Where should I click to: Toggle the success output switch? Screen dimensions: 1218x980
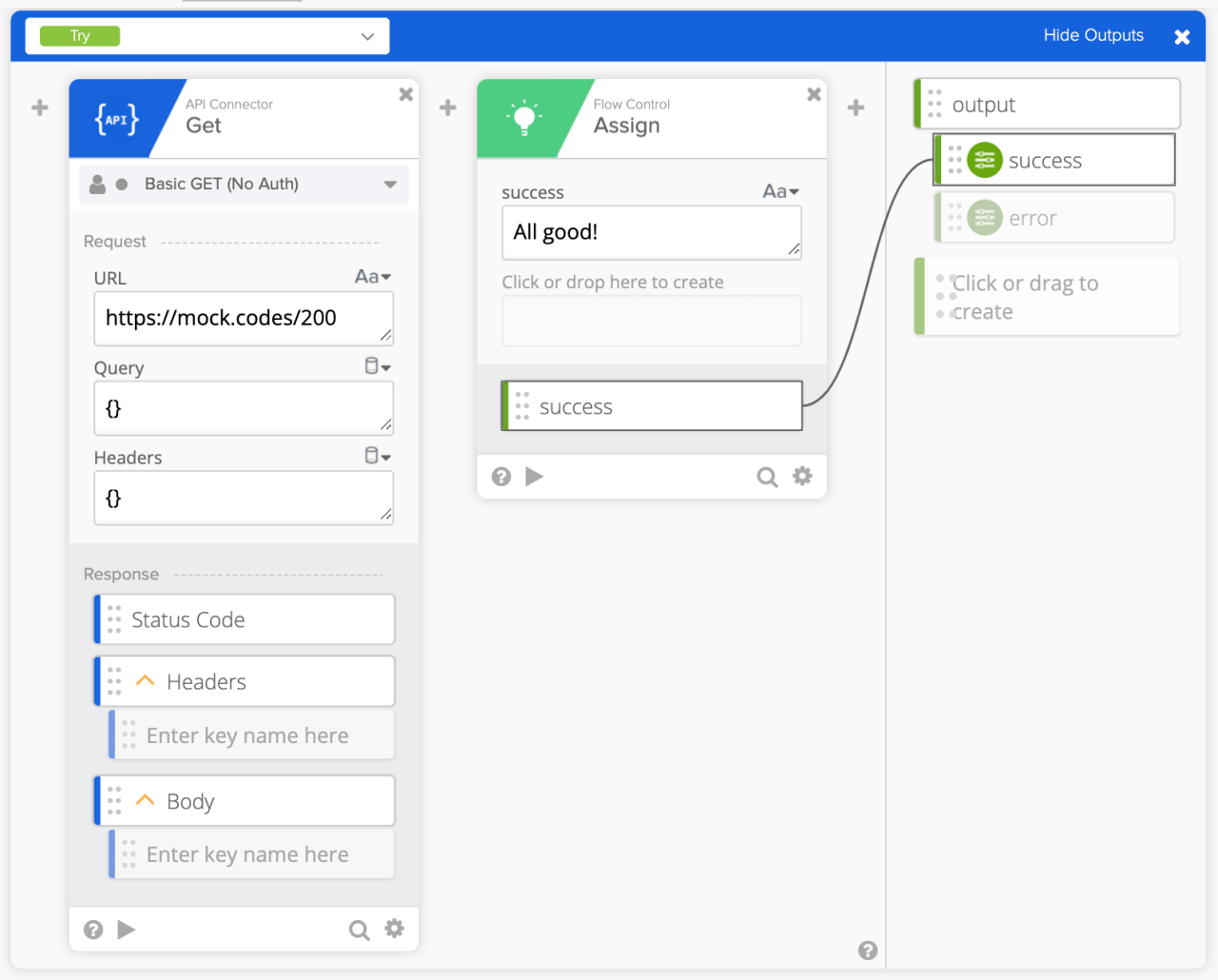pyautogui.click(x=984, y=160)
